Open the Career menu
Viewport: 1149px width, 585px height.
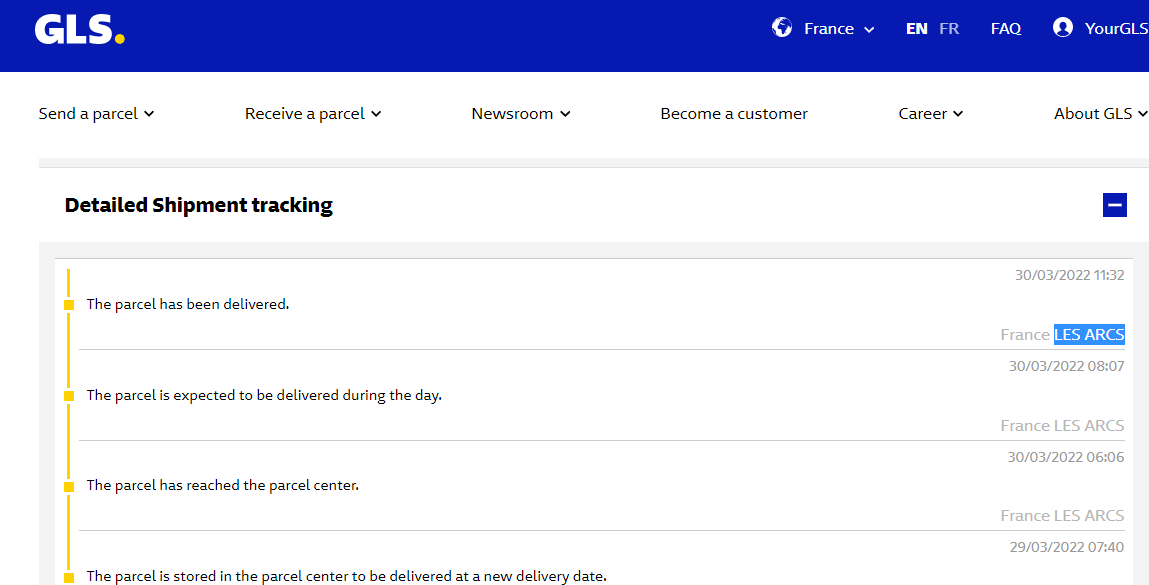(x=930, y=114)
